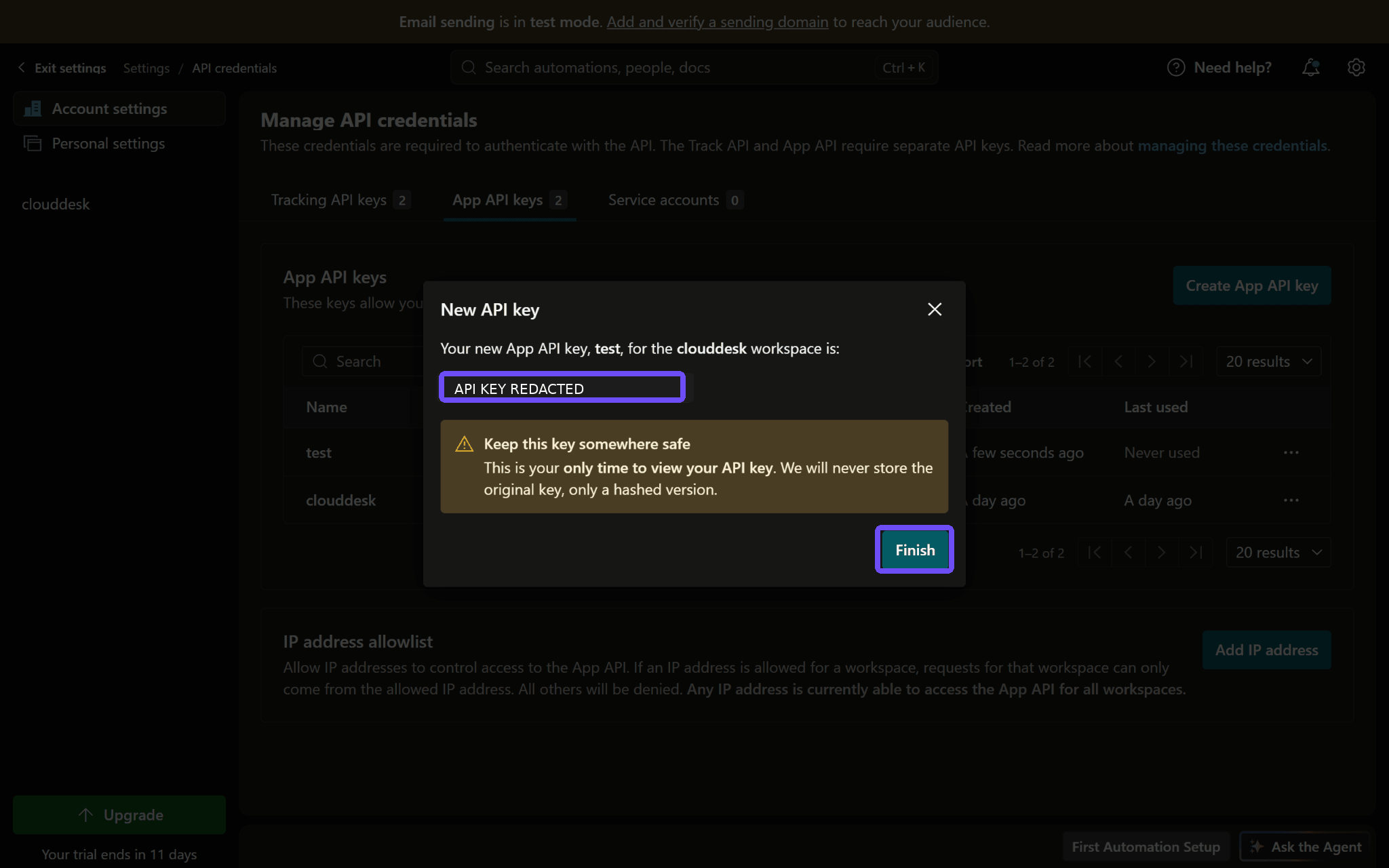Click the warning triangle icon in dialog
The width and height of the screenshot is (1389, 868).
[x=464, y=444]
